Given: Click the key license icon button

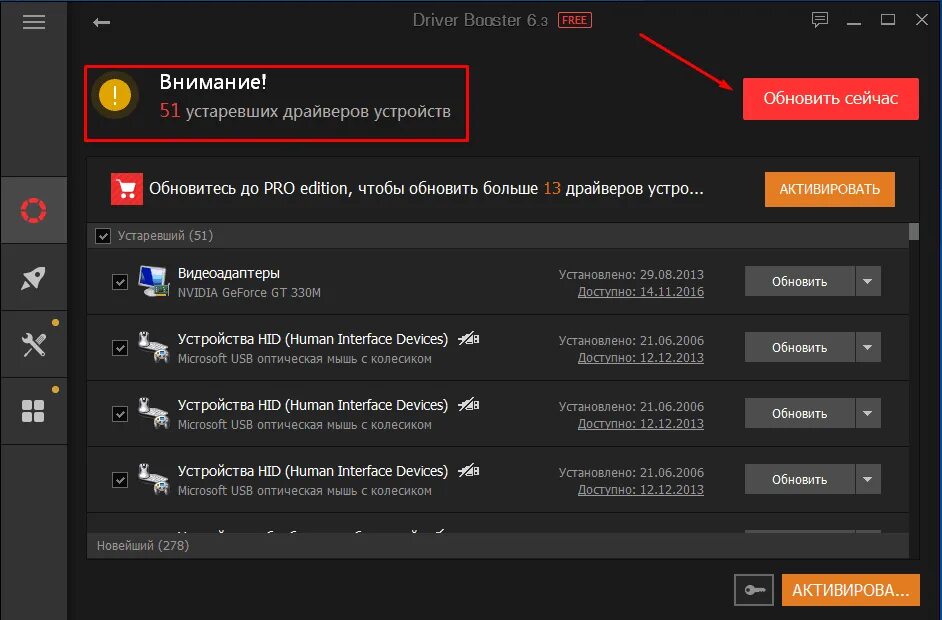Looking at the screenshot, I should click(754, 590).
